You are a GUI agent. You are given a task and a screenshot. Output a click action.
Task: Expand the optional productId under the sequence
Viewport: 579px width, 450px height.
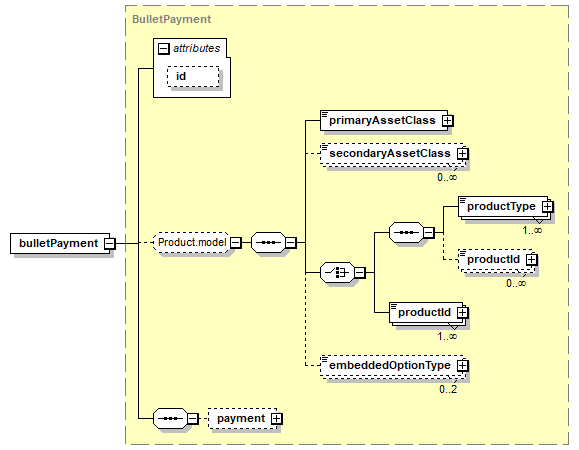coord(531,260)
